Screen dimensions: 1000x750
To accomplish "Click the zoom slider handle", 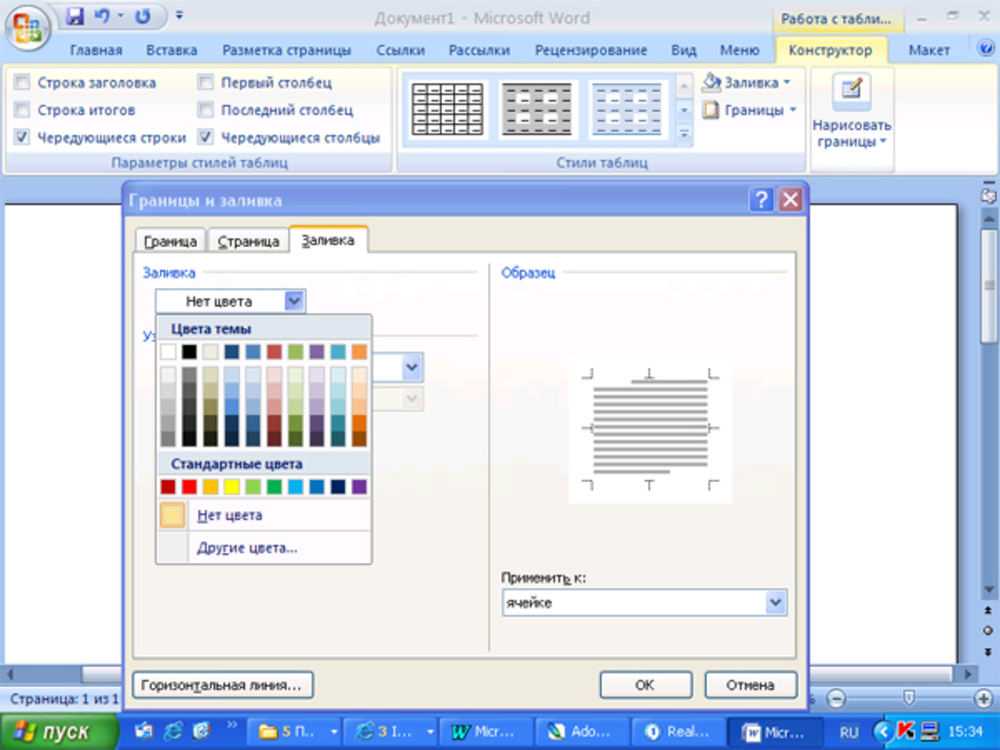I will pos(909,698).
